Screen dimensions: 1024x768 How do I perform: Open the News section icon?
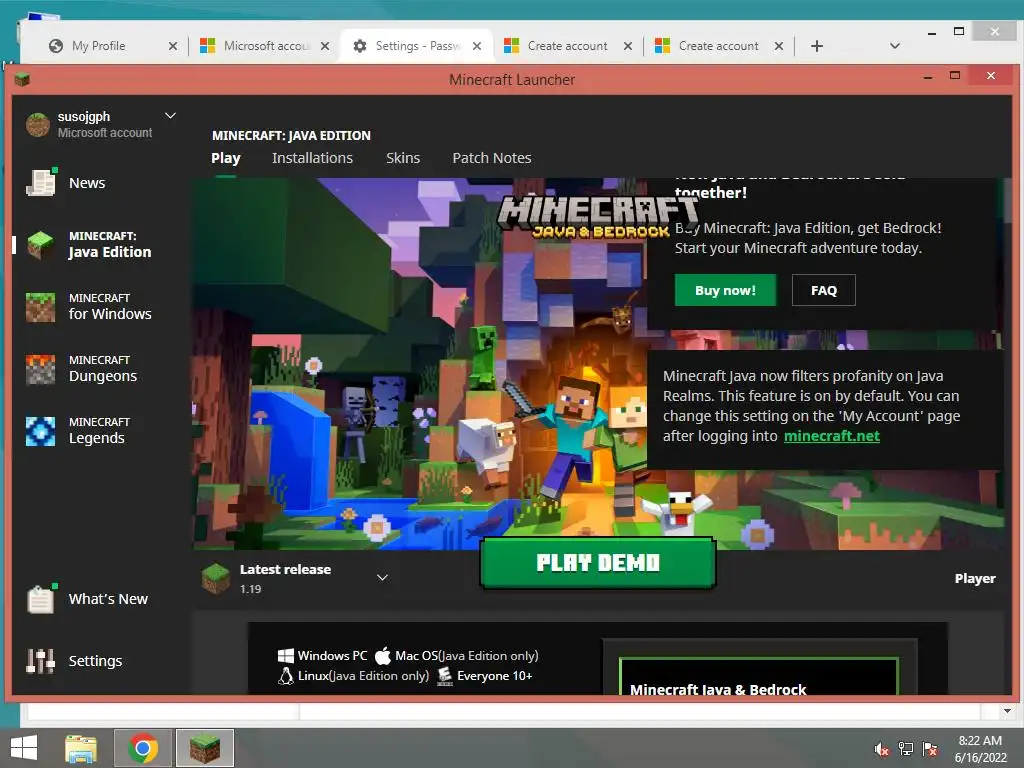(x=40, y=182)
